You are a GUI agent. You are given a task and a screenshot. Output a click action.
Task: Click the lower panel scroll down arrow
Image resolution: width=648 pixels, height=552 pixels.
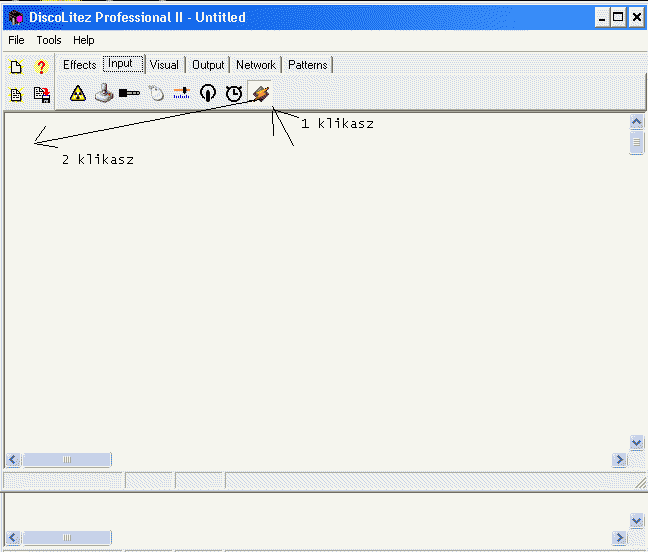point(636,520)
